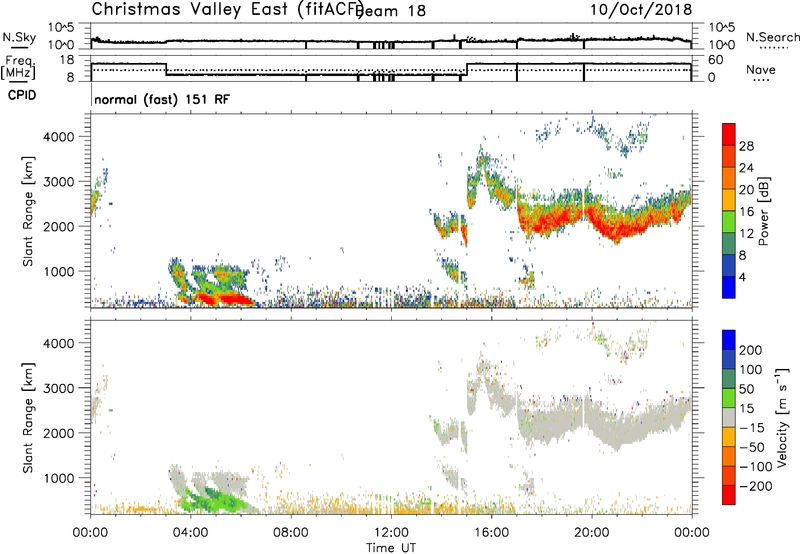Click the 'CPID' row label
The height and width of the screenshot is (554, 800).
[22, 95]
